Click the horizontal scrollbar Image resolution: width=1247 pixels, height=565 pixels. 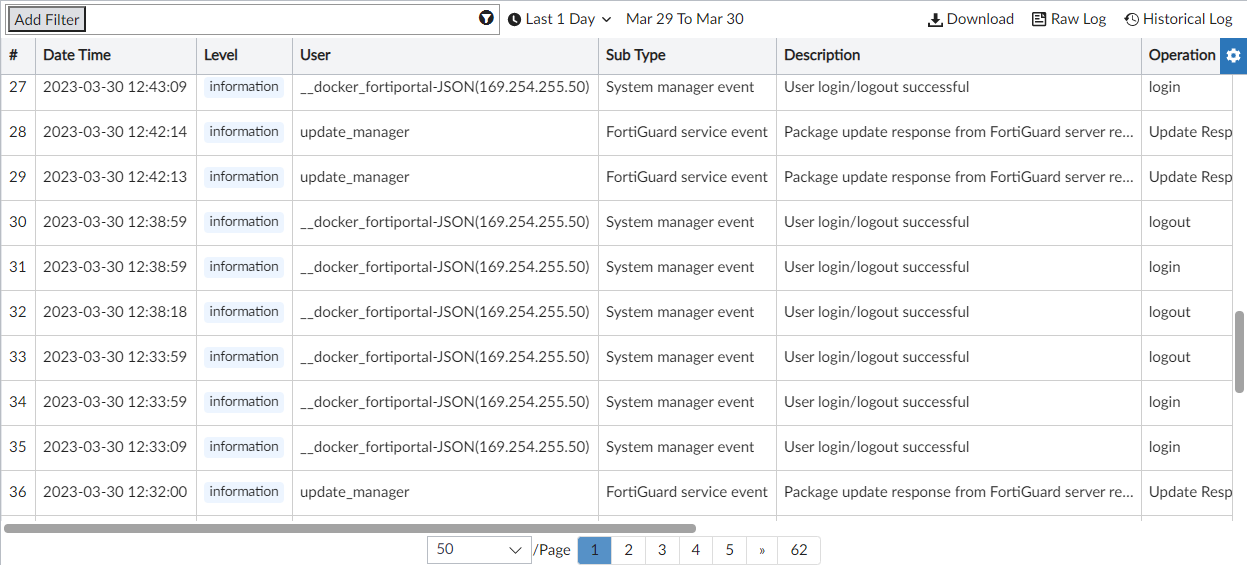click(350, 528)
